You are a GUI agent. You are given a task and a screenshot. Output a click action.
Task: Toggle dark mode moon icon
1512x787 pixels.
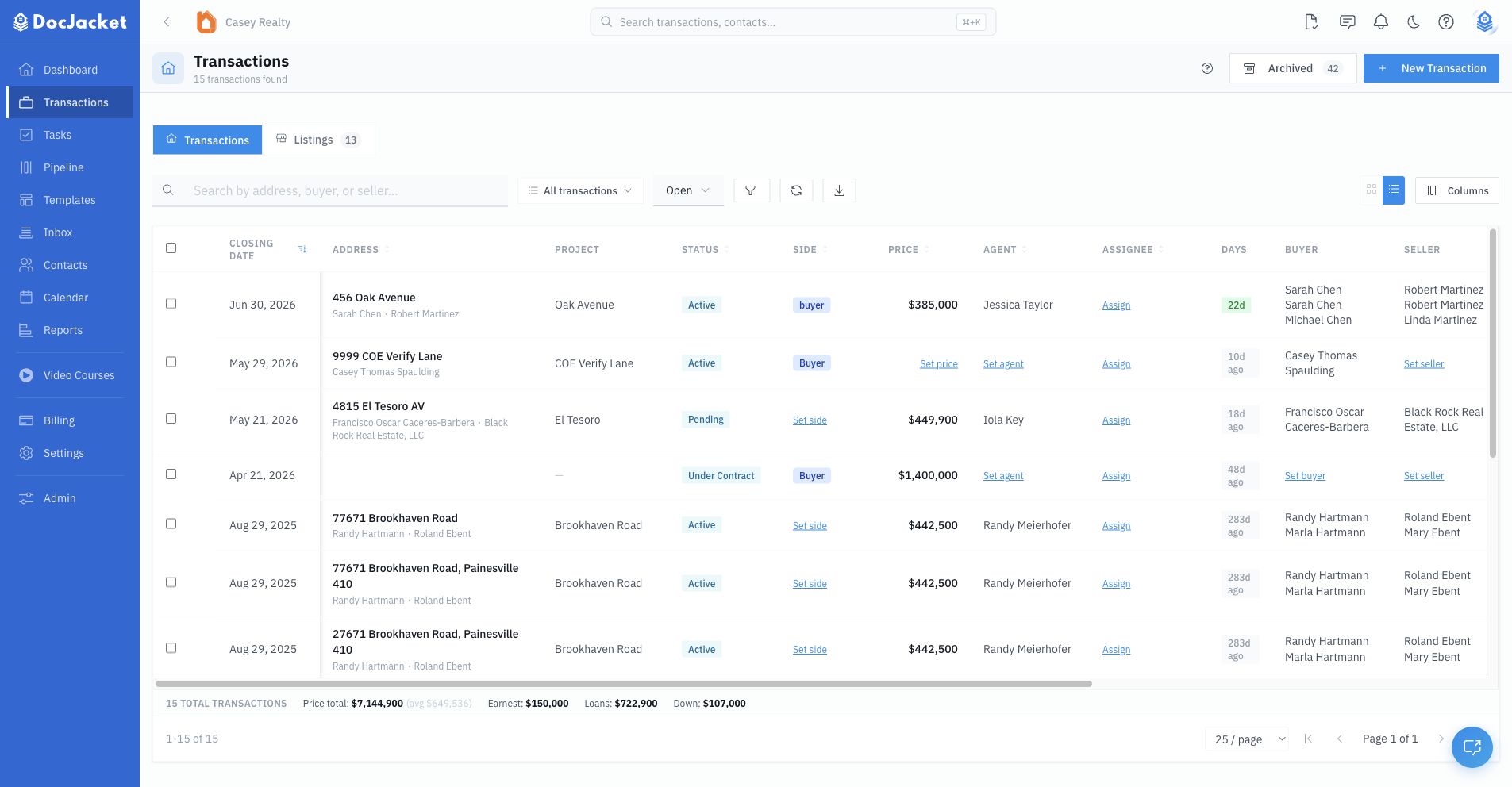[1414, 22]
